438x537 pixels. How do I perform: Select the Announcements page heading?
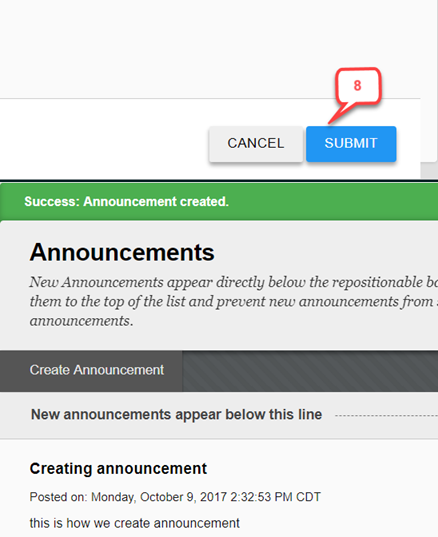coord(122,253)
